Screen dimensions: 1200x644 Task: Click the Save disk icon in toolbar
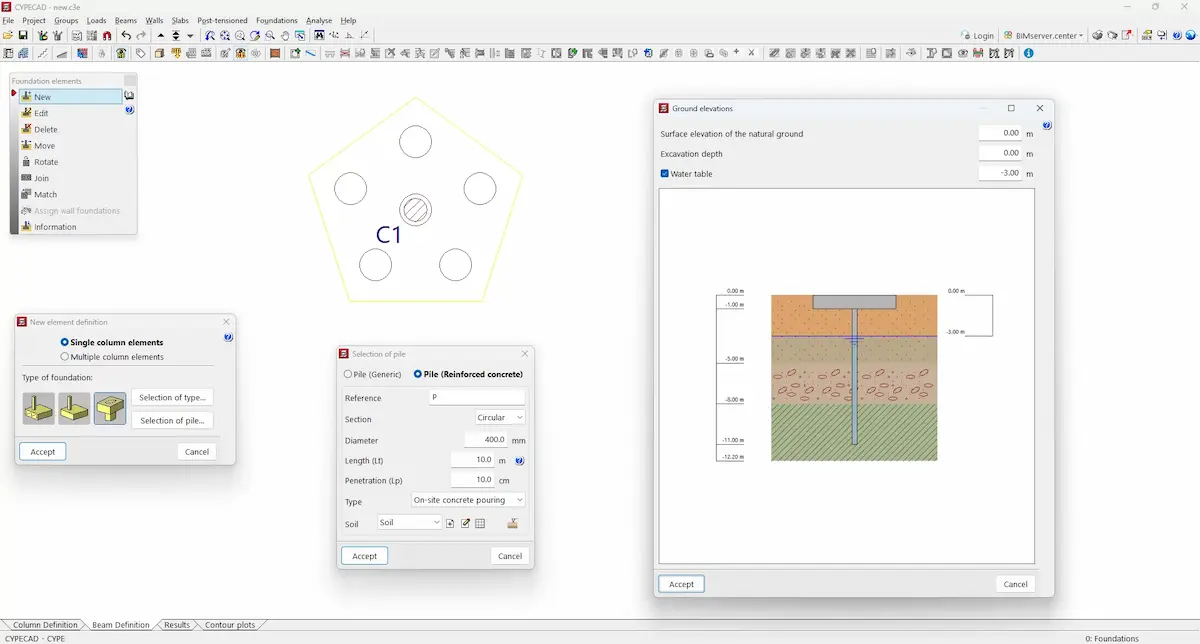23,35
